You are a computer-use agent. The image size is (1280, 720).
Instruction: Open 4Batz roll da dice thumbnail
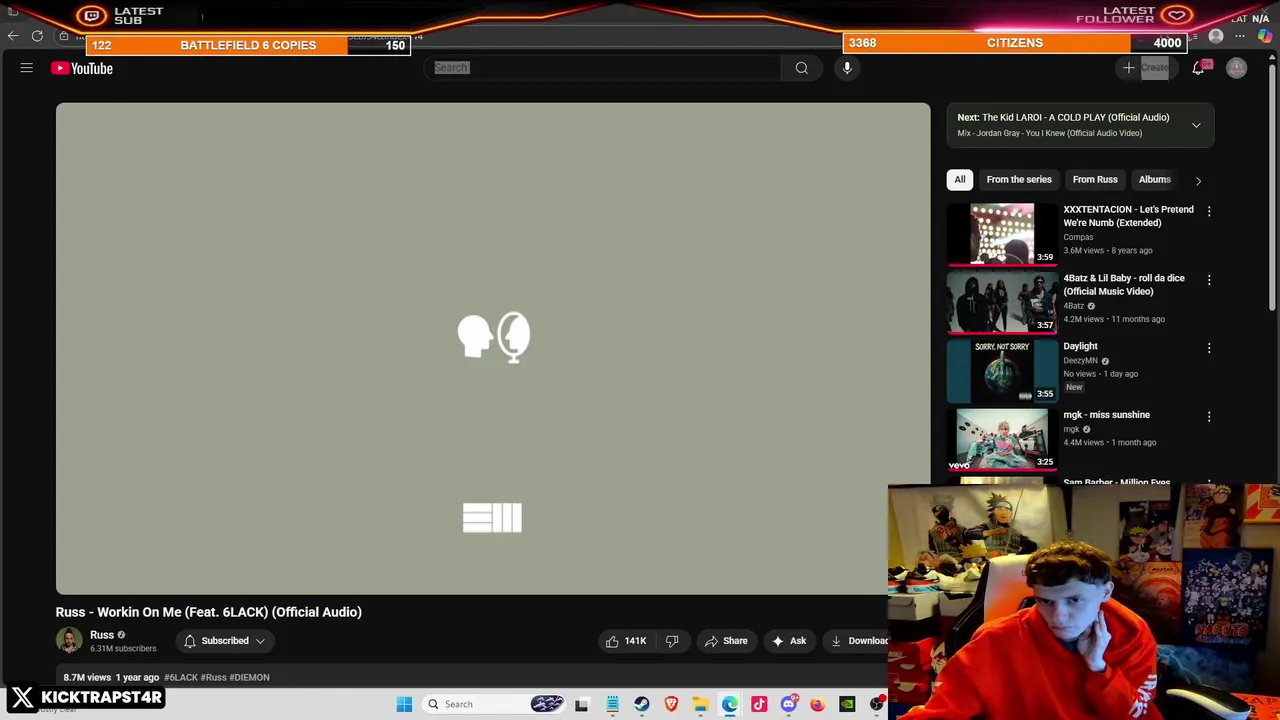point(1001,303)
